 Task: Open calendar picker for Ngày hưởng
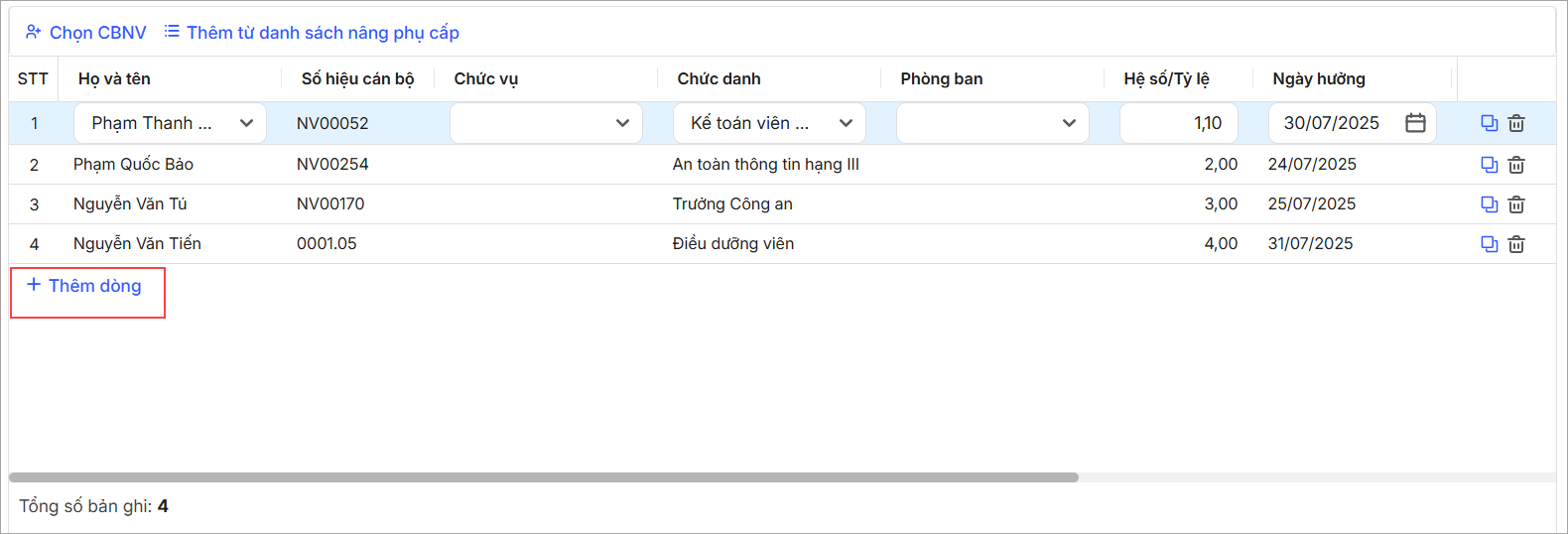[x=1415, y=123]
